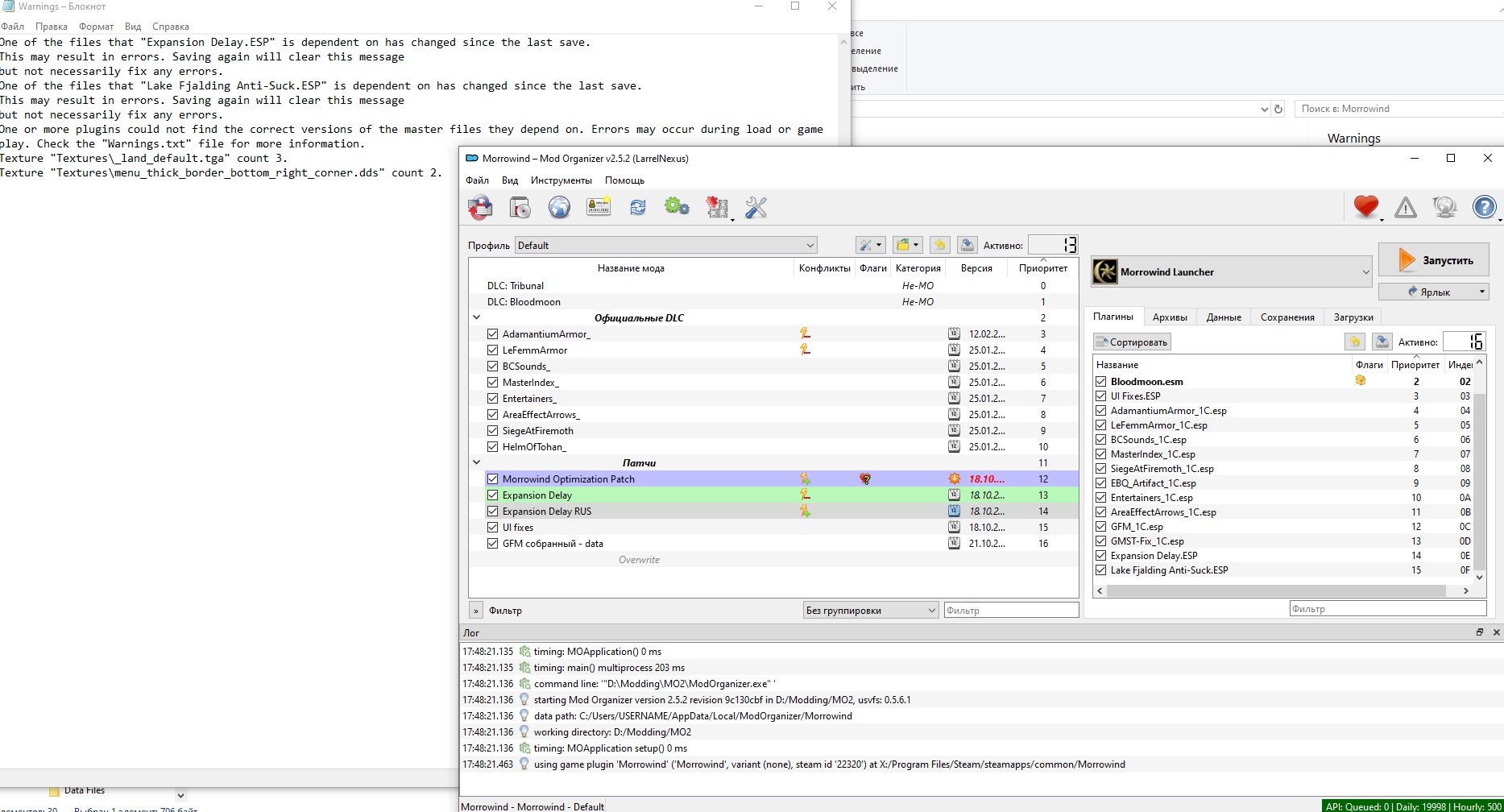This screenshot has height=812, width=1504.
Task: Open settings via wrench and screwdriver icon
Action: tap(756, 208)
